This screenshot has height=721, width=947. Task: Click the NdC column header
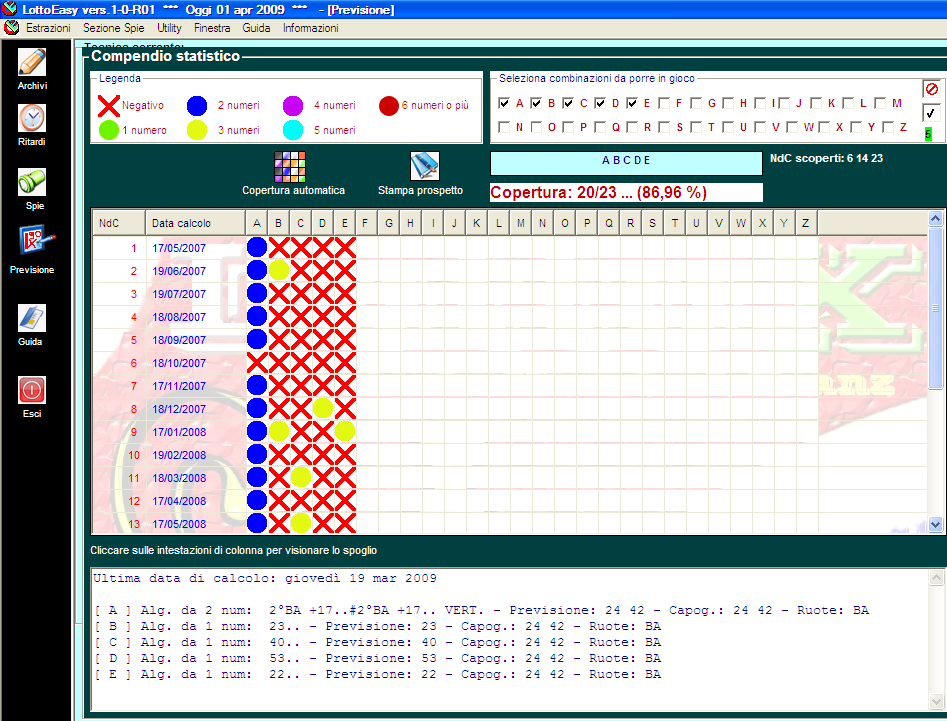(119, 223)
